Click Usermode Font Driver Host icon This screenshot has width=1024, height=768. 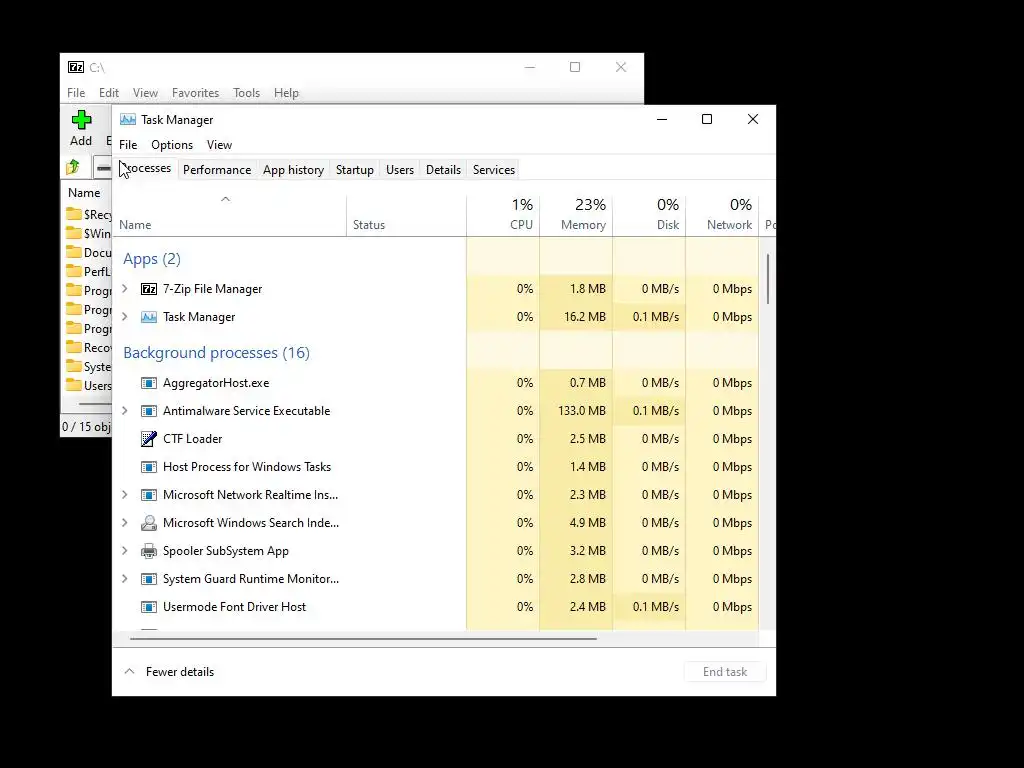click(149, 607)
